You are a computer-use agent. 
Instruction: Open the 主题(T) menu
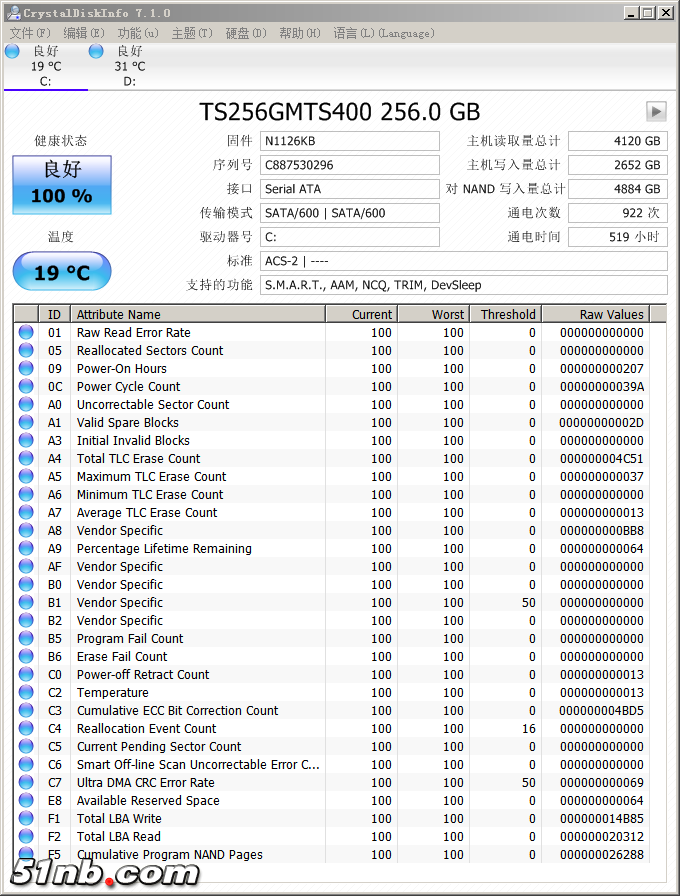192,33
